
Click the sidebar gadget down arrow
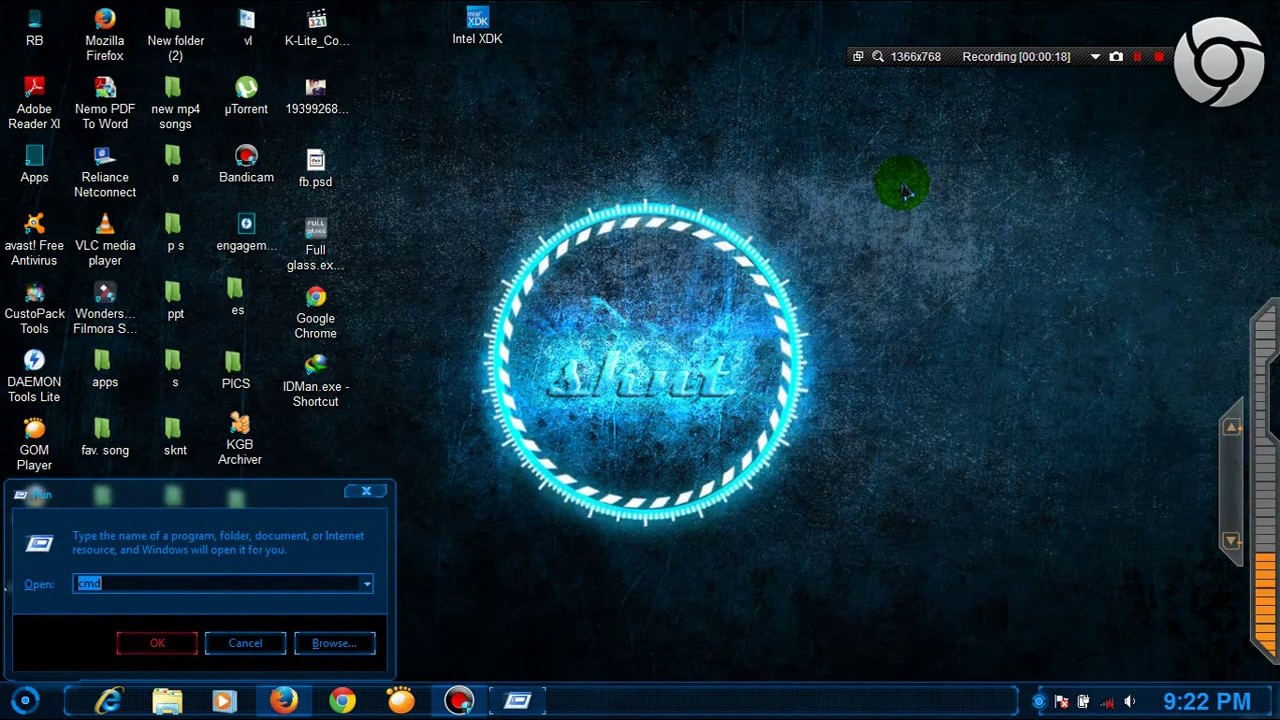tap(1232, 540)
